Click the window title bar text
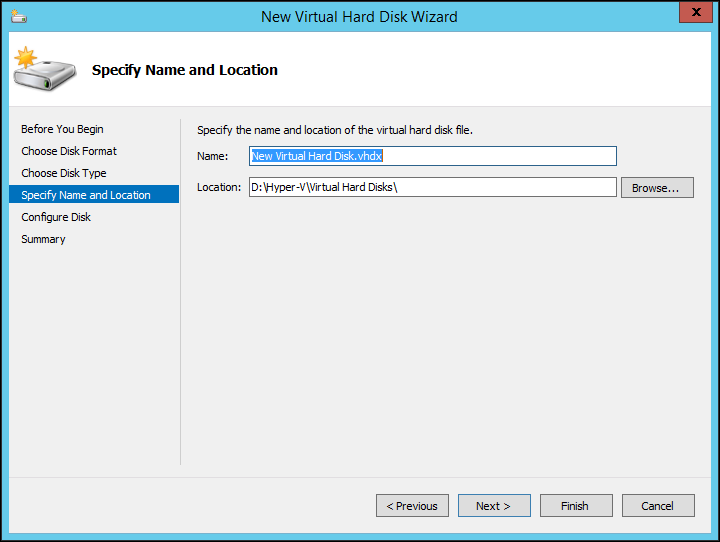The image size is (720, 542). tap(359, 16)
